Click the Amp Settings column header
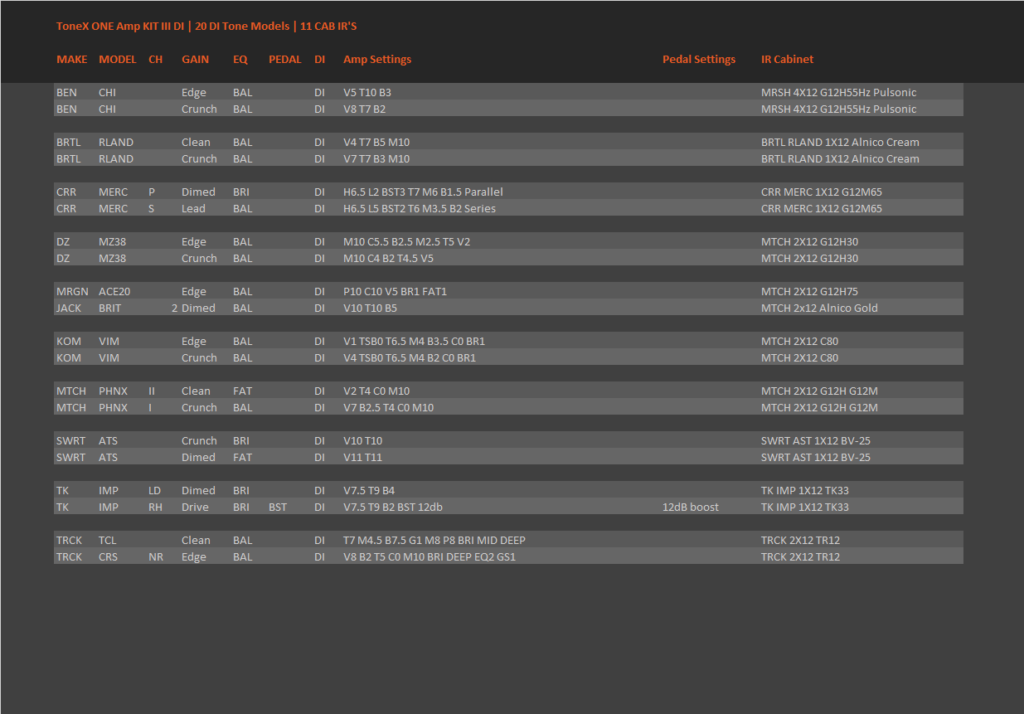Screen dimensions: 1024x714 [377, 59]
